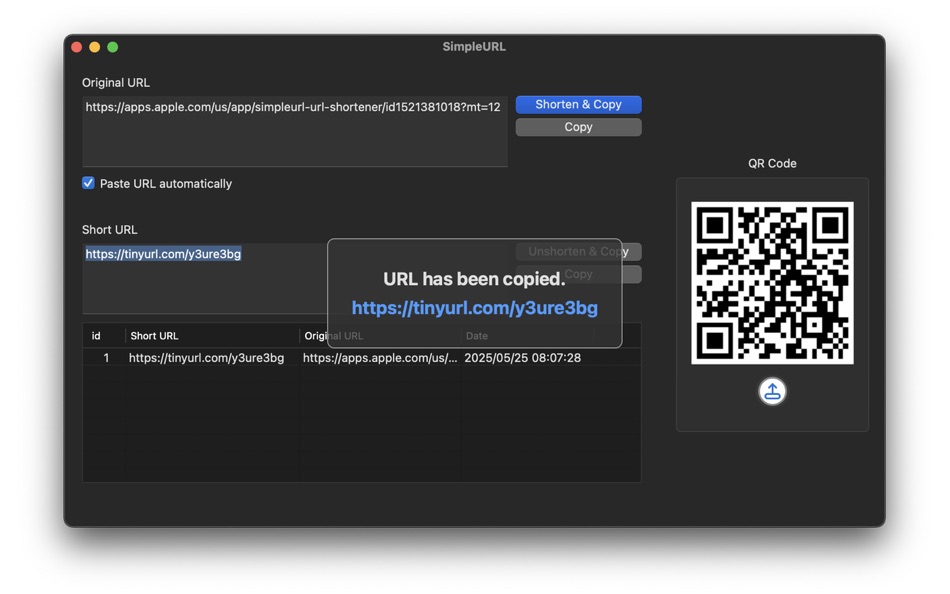Click the Unshorten & Copy button
The width and height of the screenshot is (950, 594).
(x=578, y=251)
